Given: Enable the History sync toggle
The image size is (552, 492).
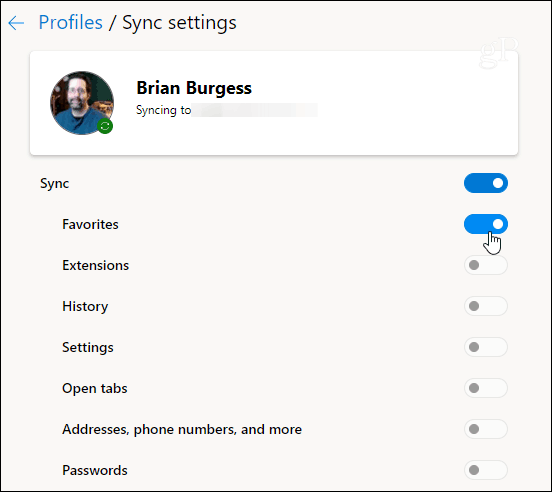Looking at the screenshot, I should pyautogui.click(x=486, y=306).
